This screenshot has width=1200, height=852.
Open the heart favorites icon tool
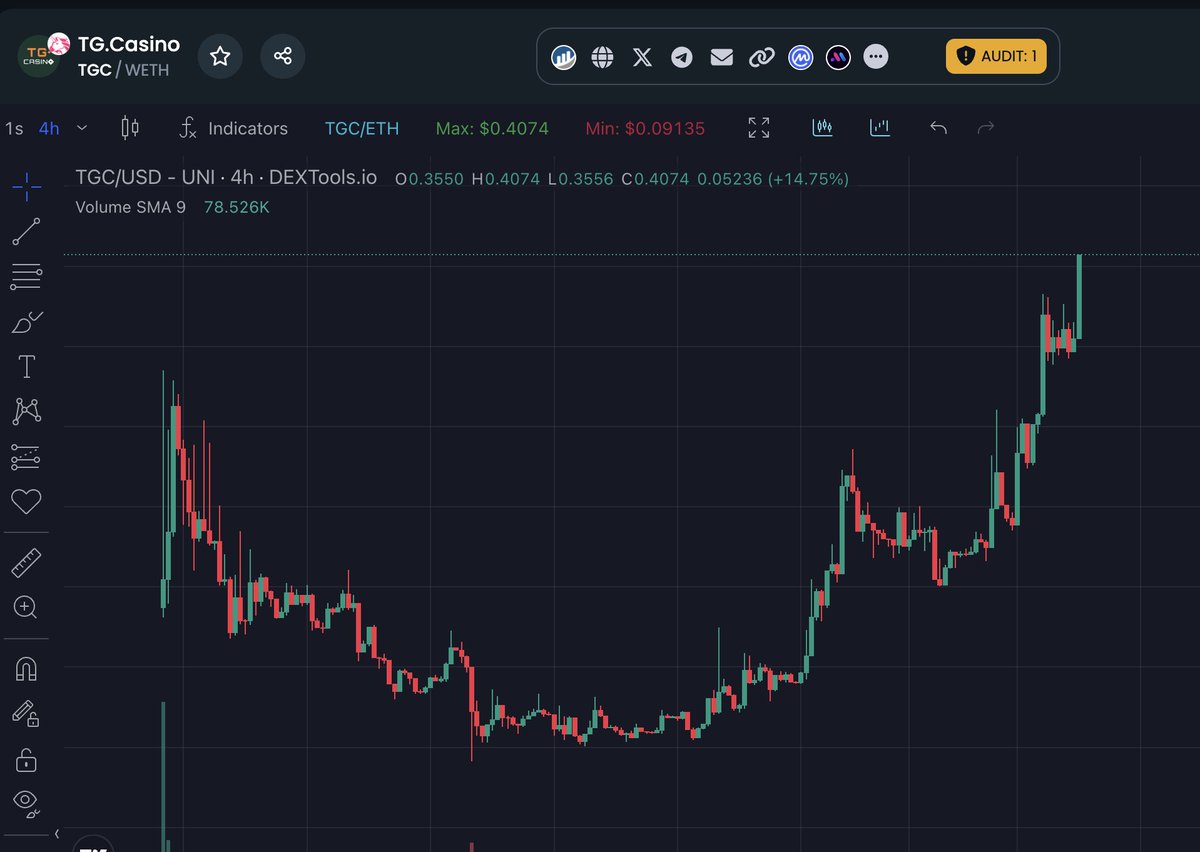[26, 501]
